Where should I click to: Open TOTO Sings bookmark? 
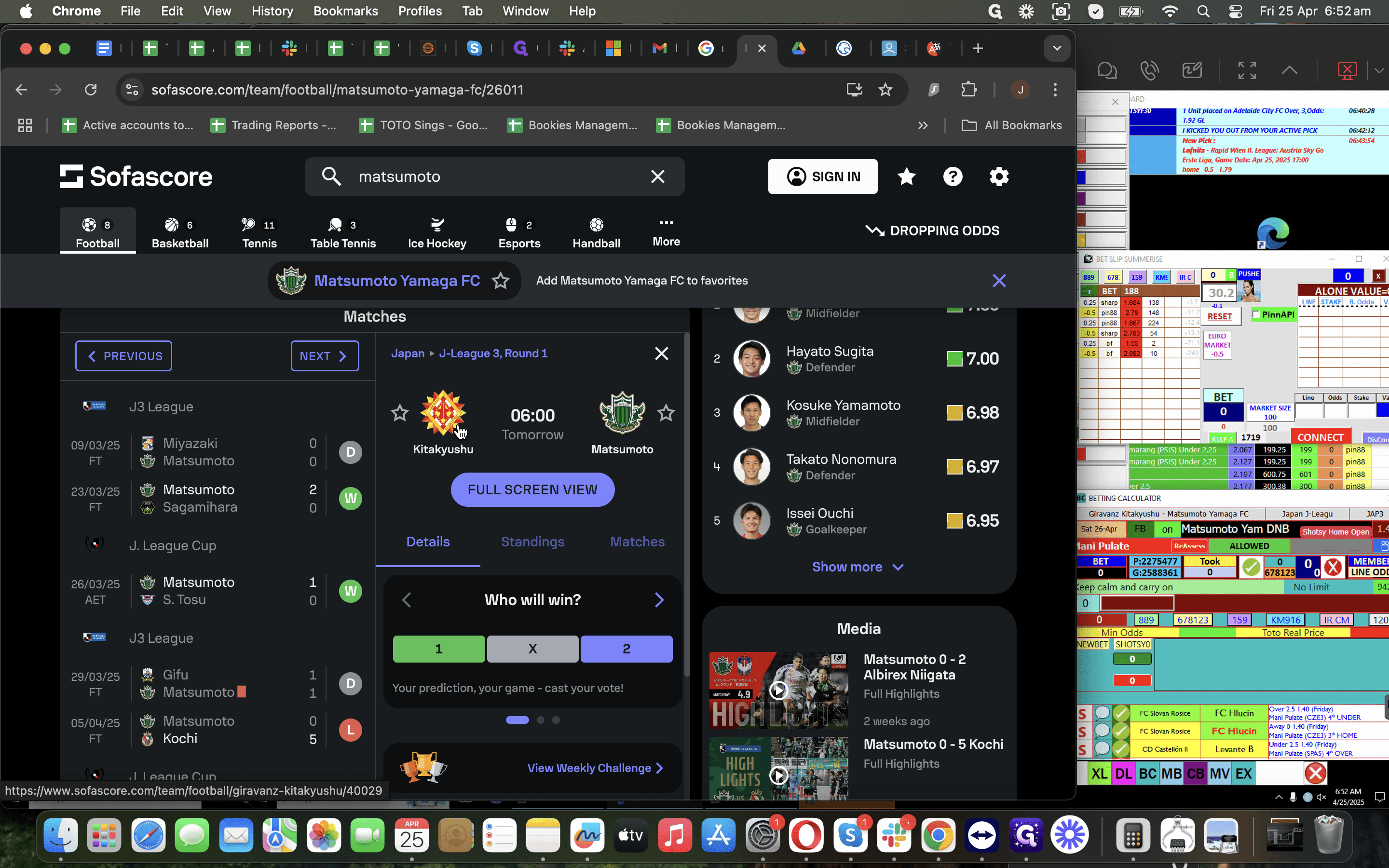[423, 125]
